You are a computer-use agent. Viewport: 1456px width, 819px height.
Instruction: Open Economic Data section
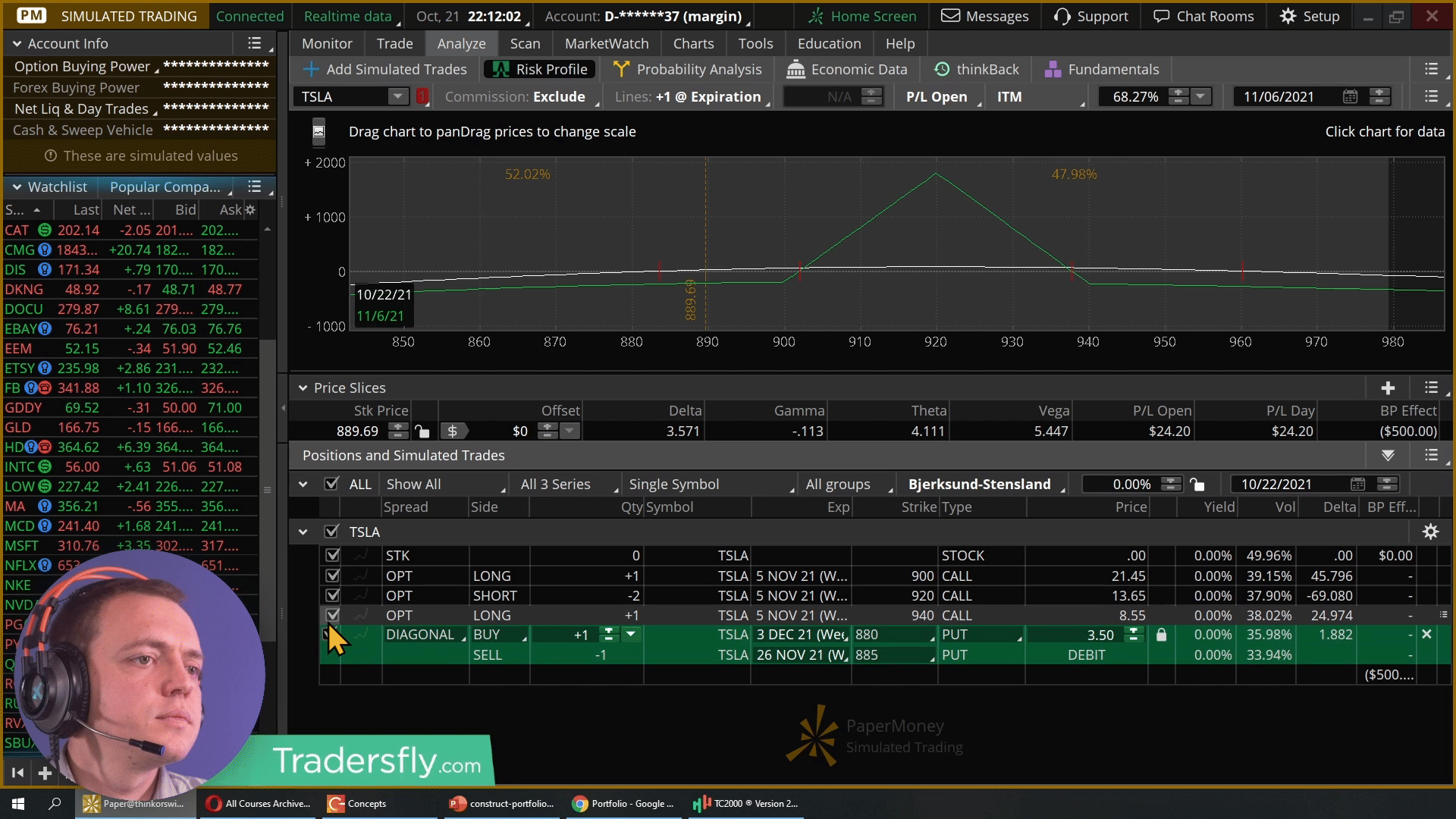pos(846,69)
